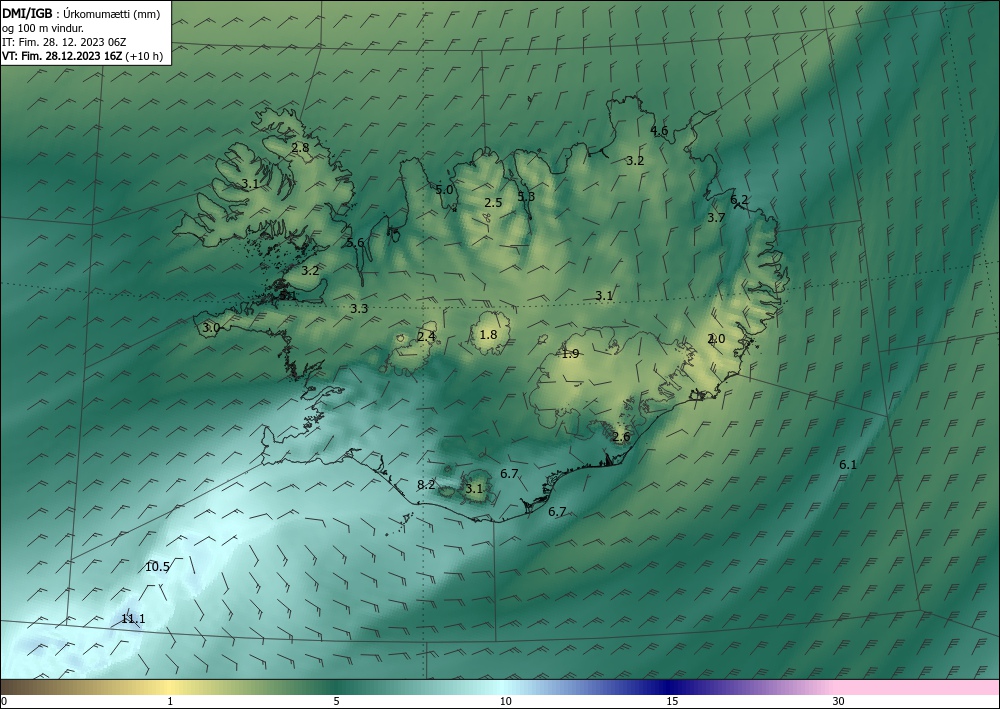This screenshot has height=709, width=1000.
Task: Select the 5.0 value on the map
Action: coord(444,189)
